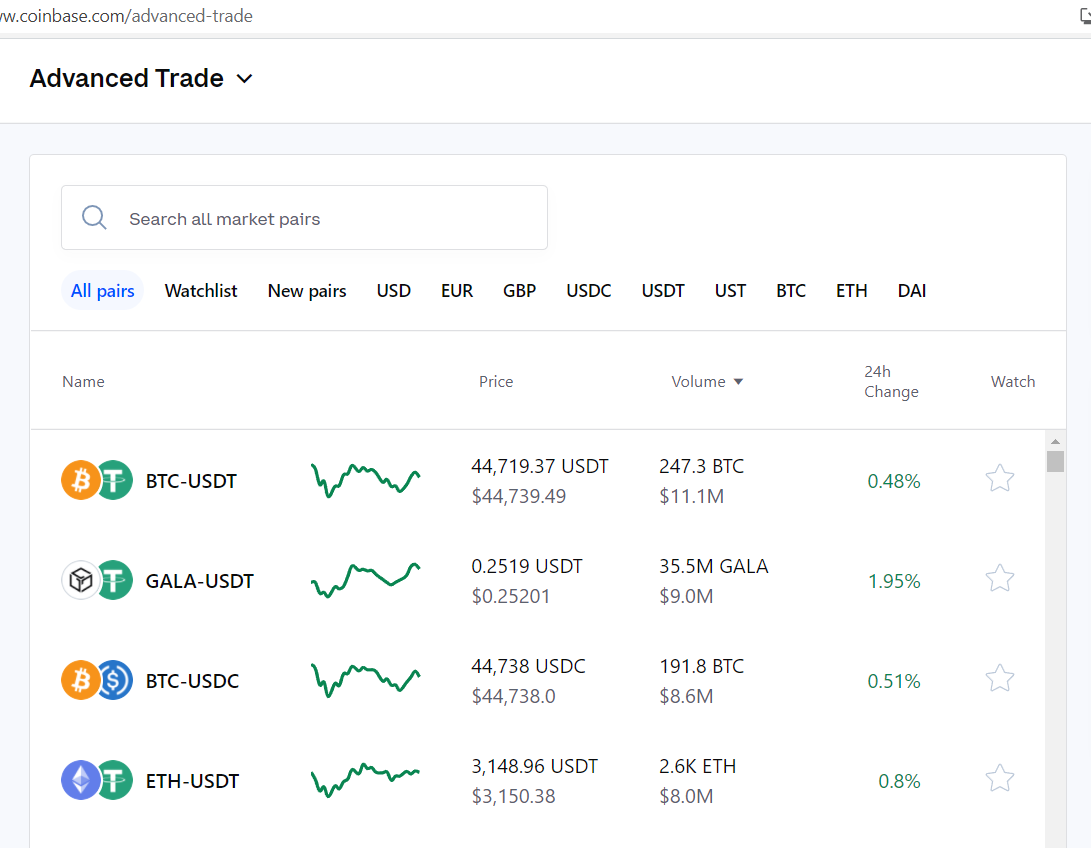The image size is (1091, 848).
Task: Click the Bitcoin icon in BTC-USDC row
Action: (81, 680)
